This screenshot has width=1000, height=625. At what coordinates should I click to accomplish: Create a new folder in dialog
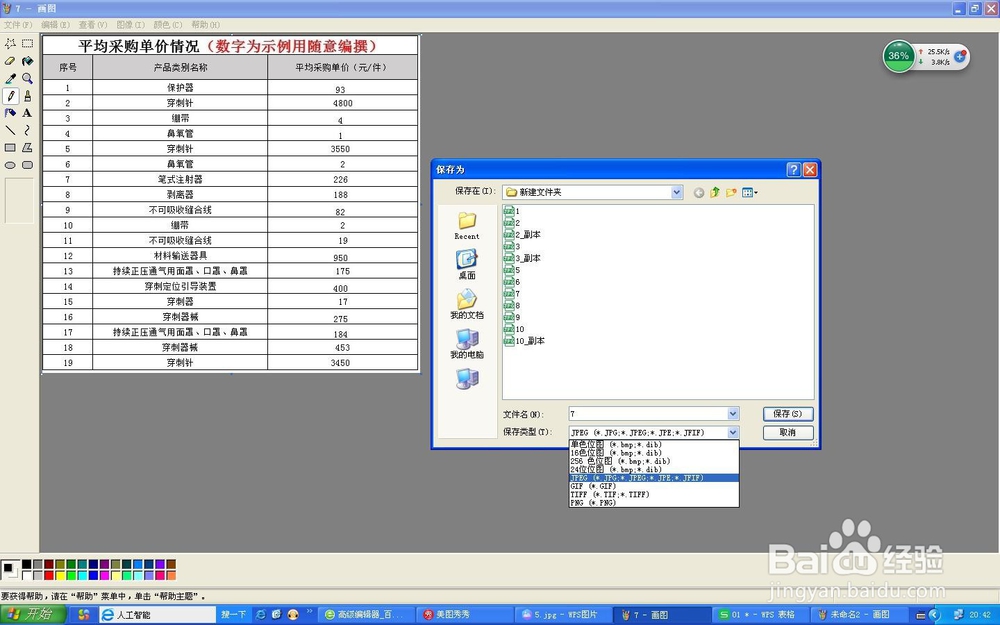point(731,192)
